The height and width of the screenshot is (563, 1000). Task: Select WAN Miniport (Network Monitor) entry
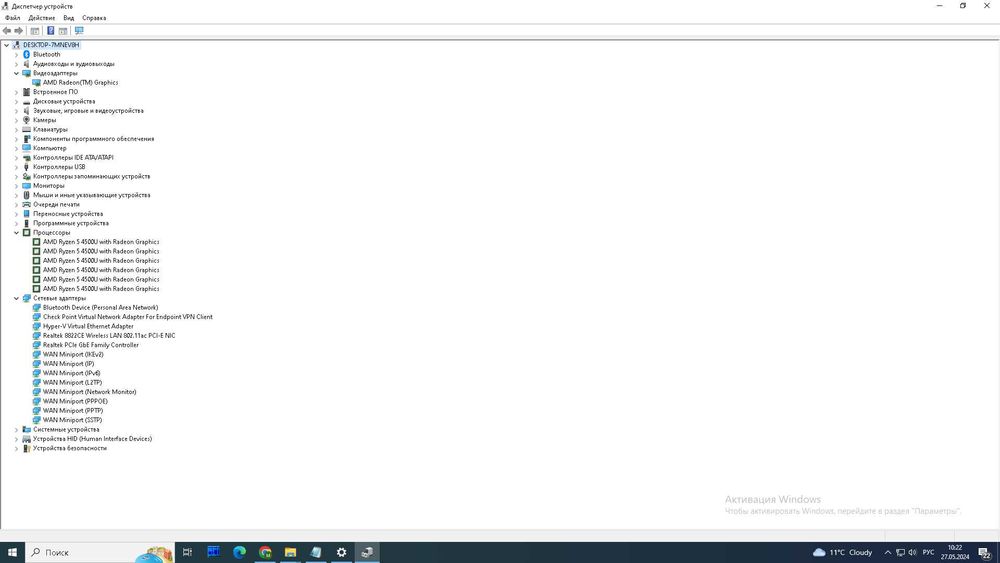tap(89, 392)
